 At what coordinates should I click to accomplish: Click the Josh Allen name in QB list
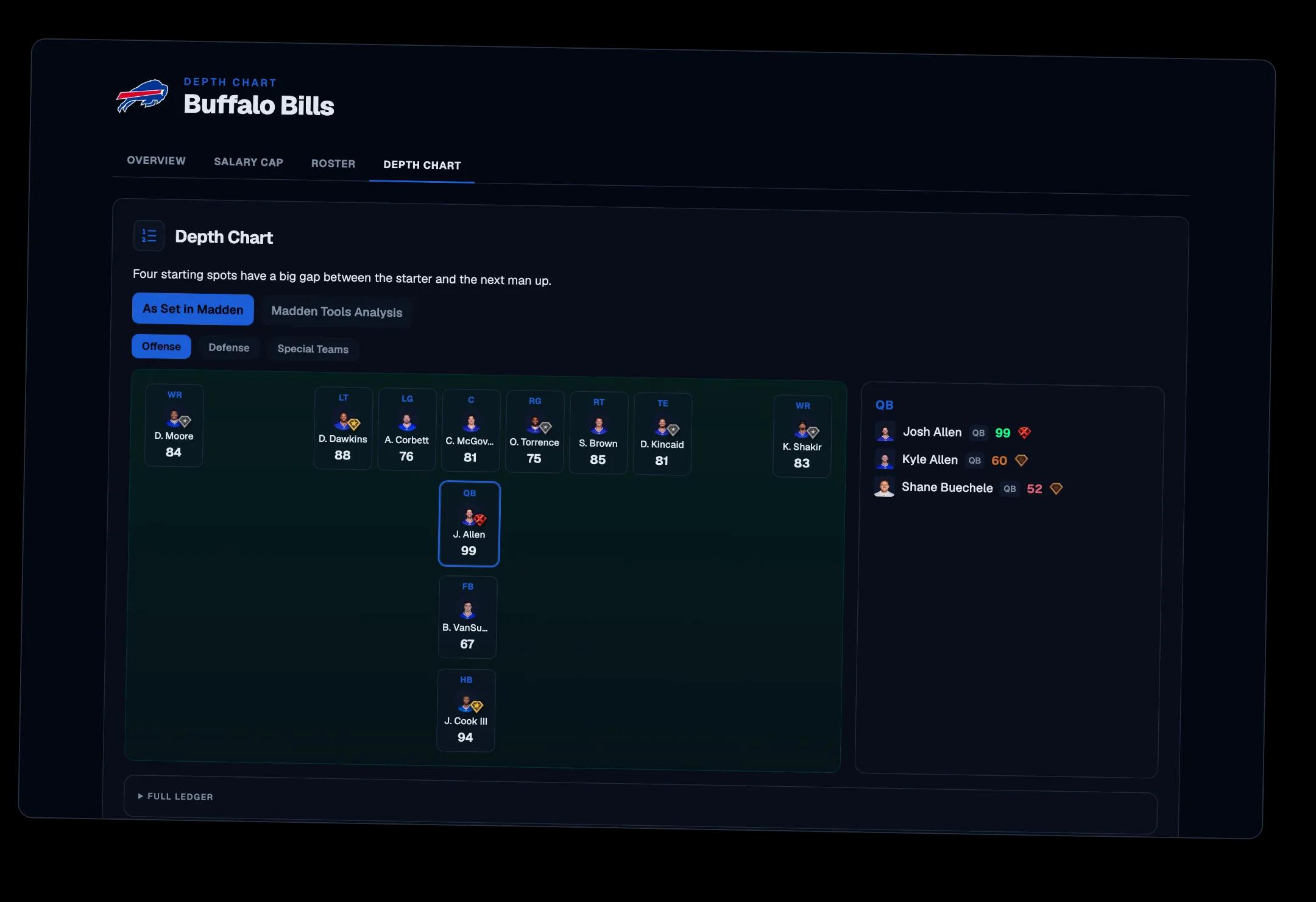(932, 432)
